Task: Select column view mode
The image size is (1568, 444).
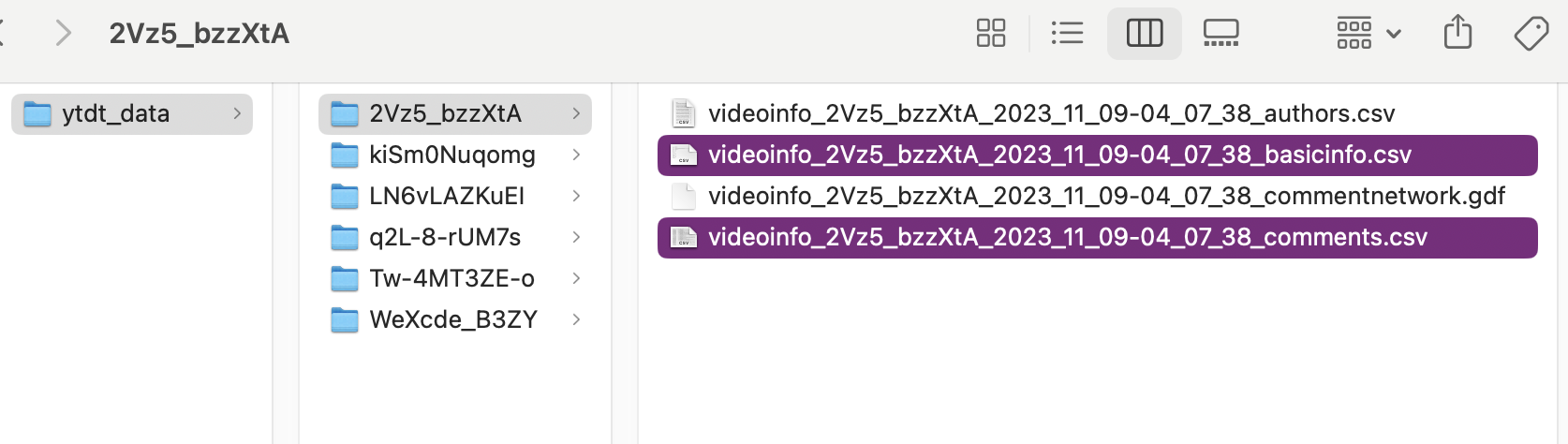Action: pos(1144,34)
